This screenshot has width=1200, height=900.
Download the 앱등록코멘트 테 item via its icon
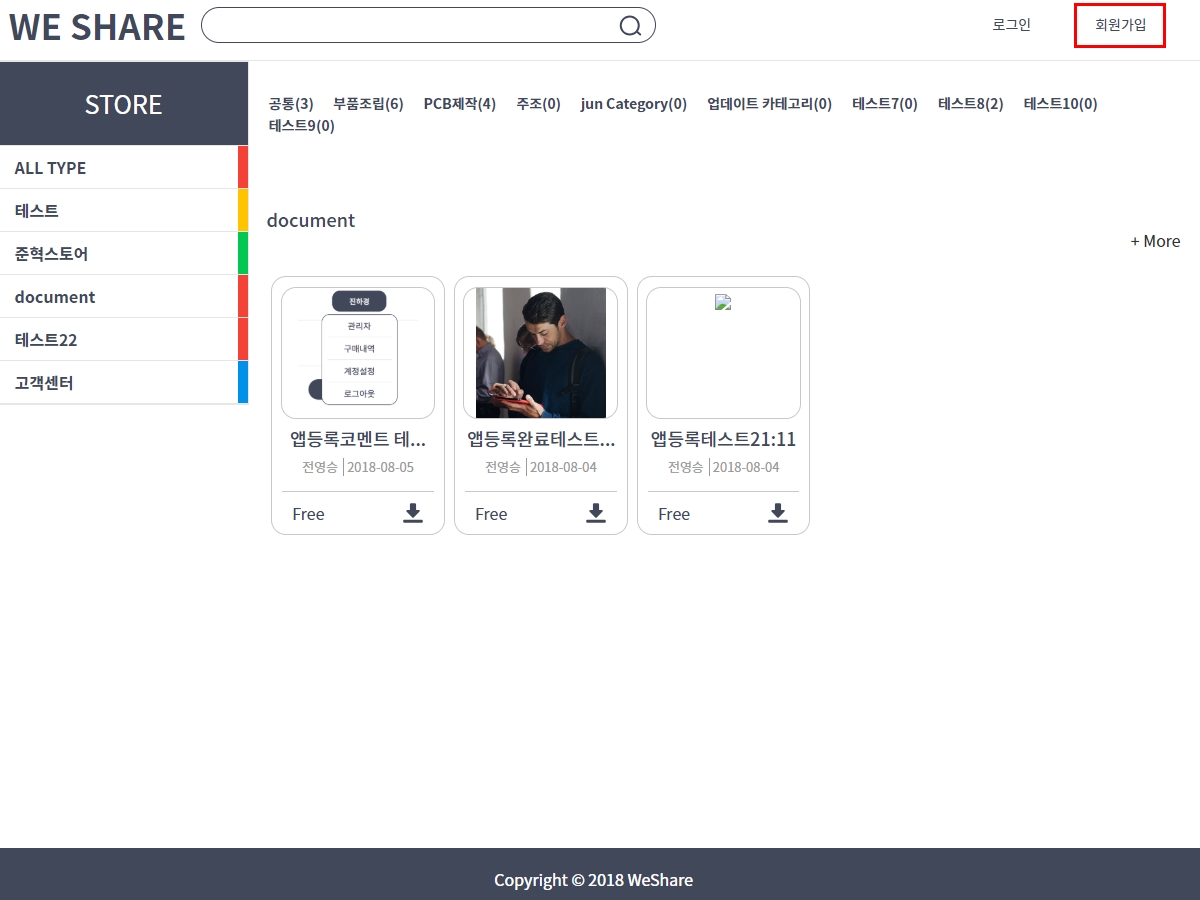tap(413, 513)
